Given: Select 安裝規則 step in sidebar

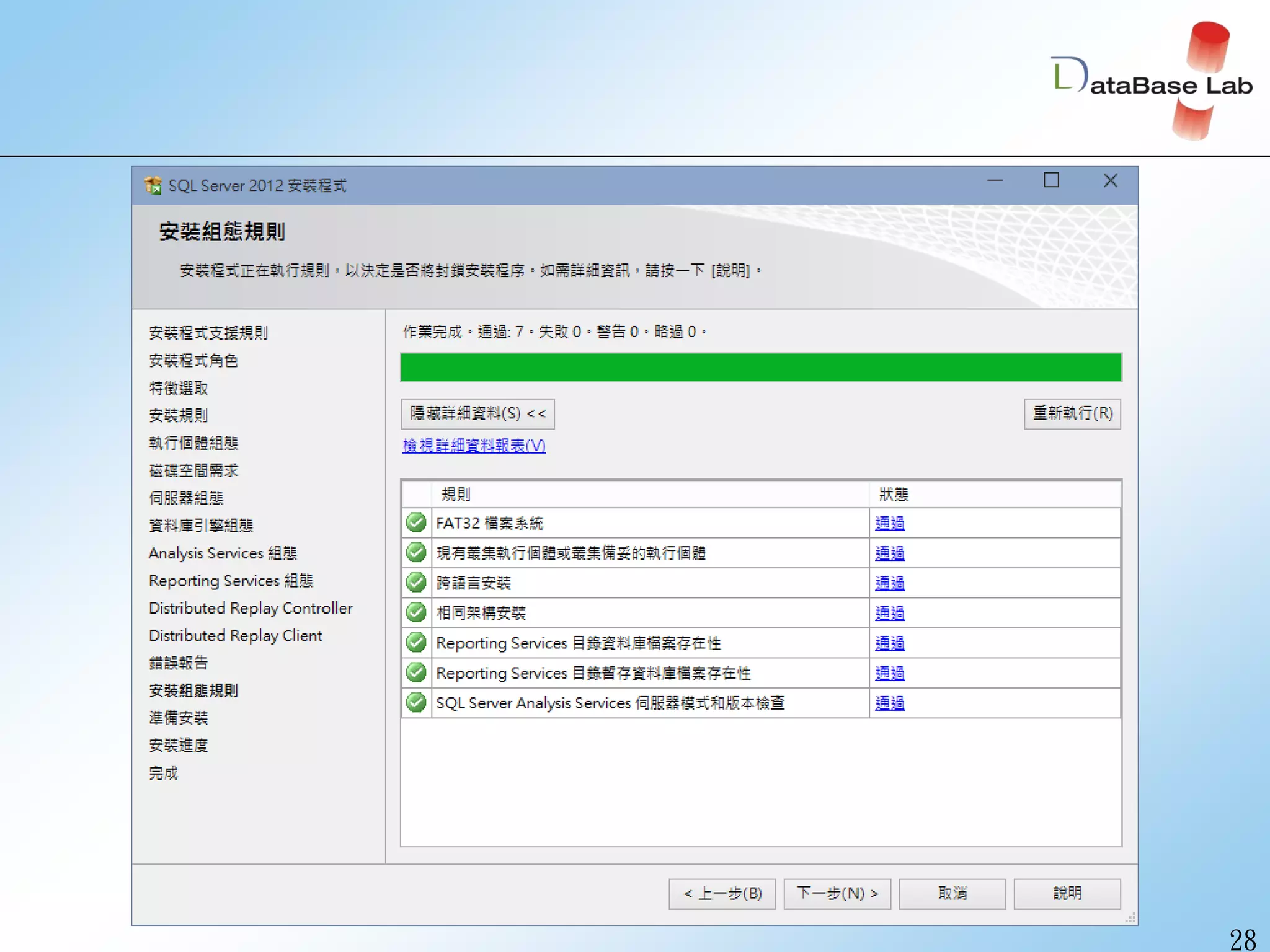Looking at the screenshot, I should coord(179,415).
